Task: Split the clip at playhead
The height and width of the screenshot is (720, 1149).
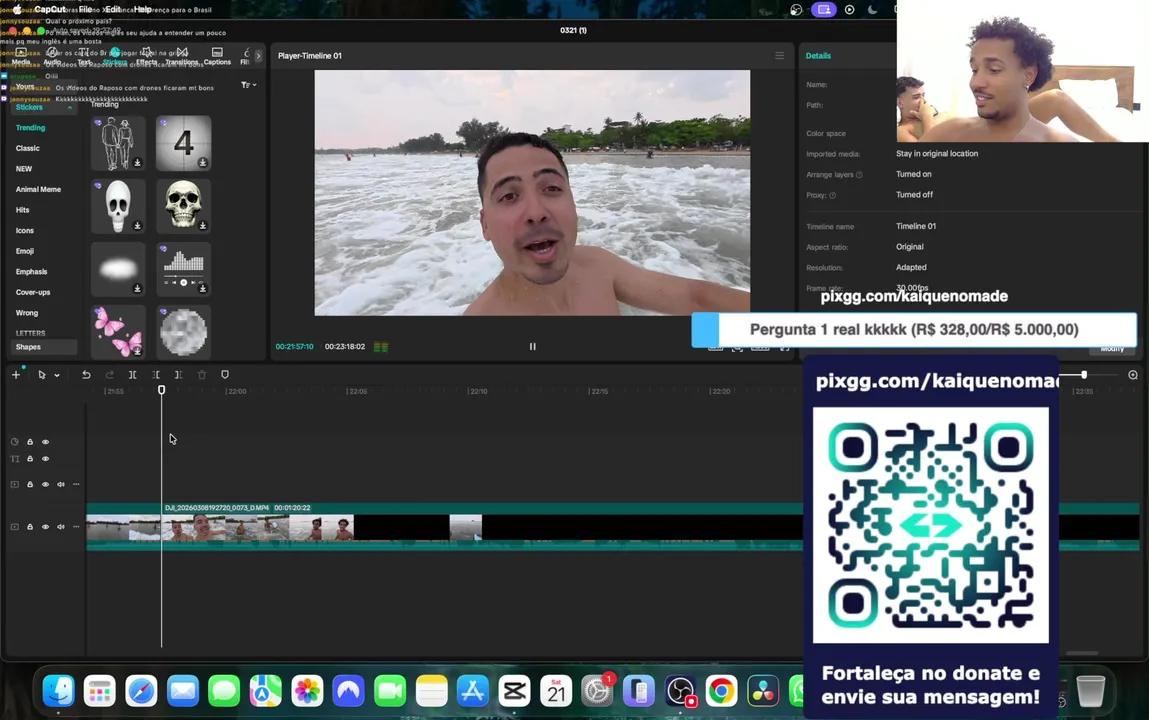Action: 133,375
